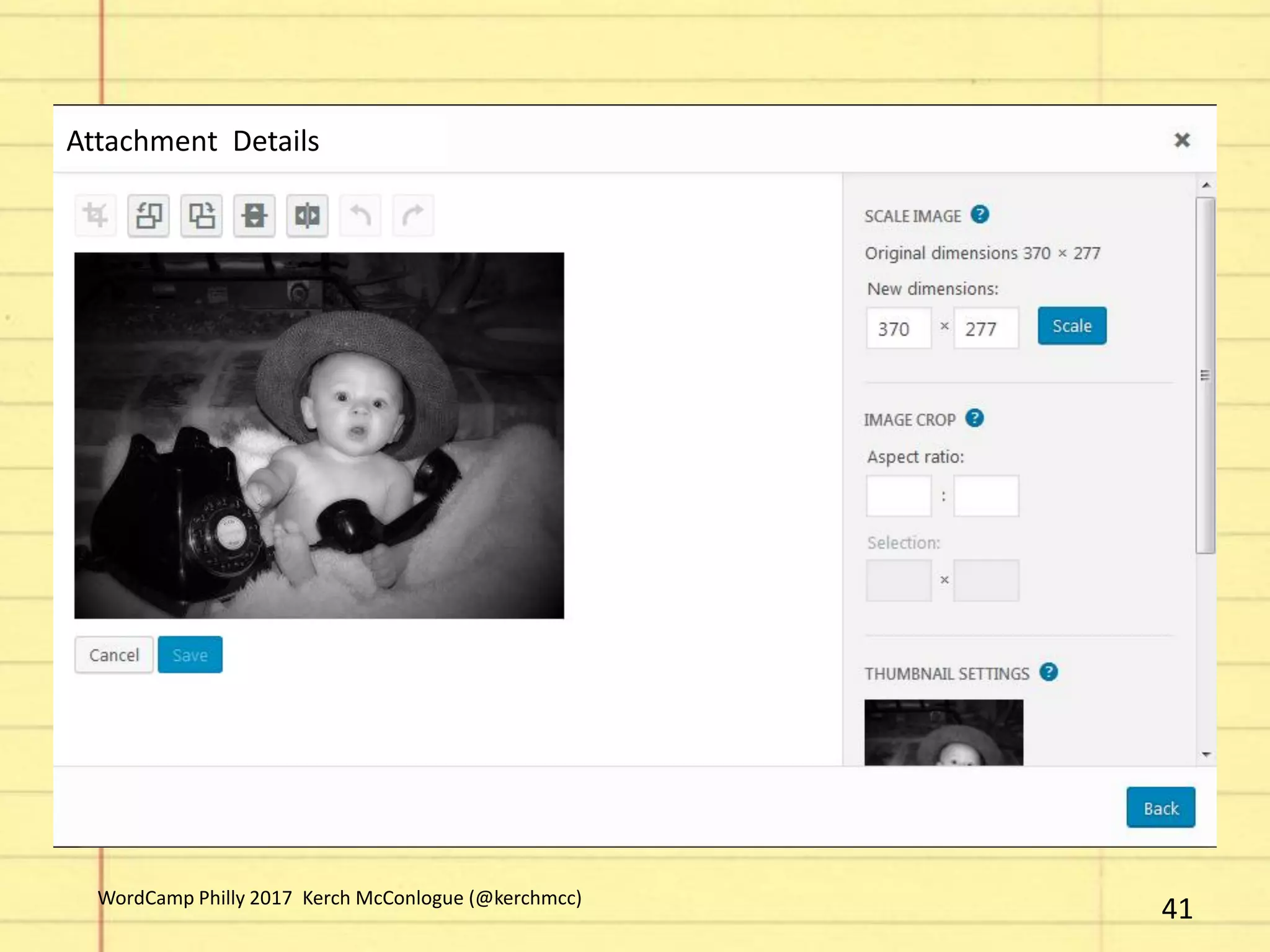
Task: Flip the image horizontally
Action: [308, 216]
